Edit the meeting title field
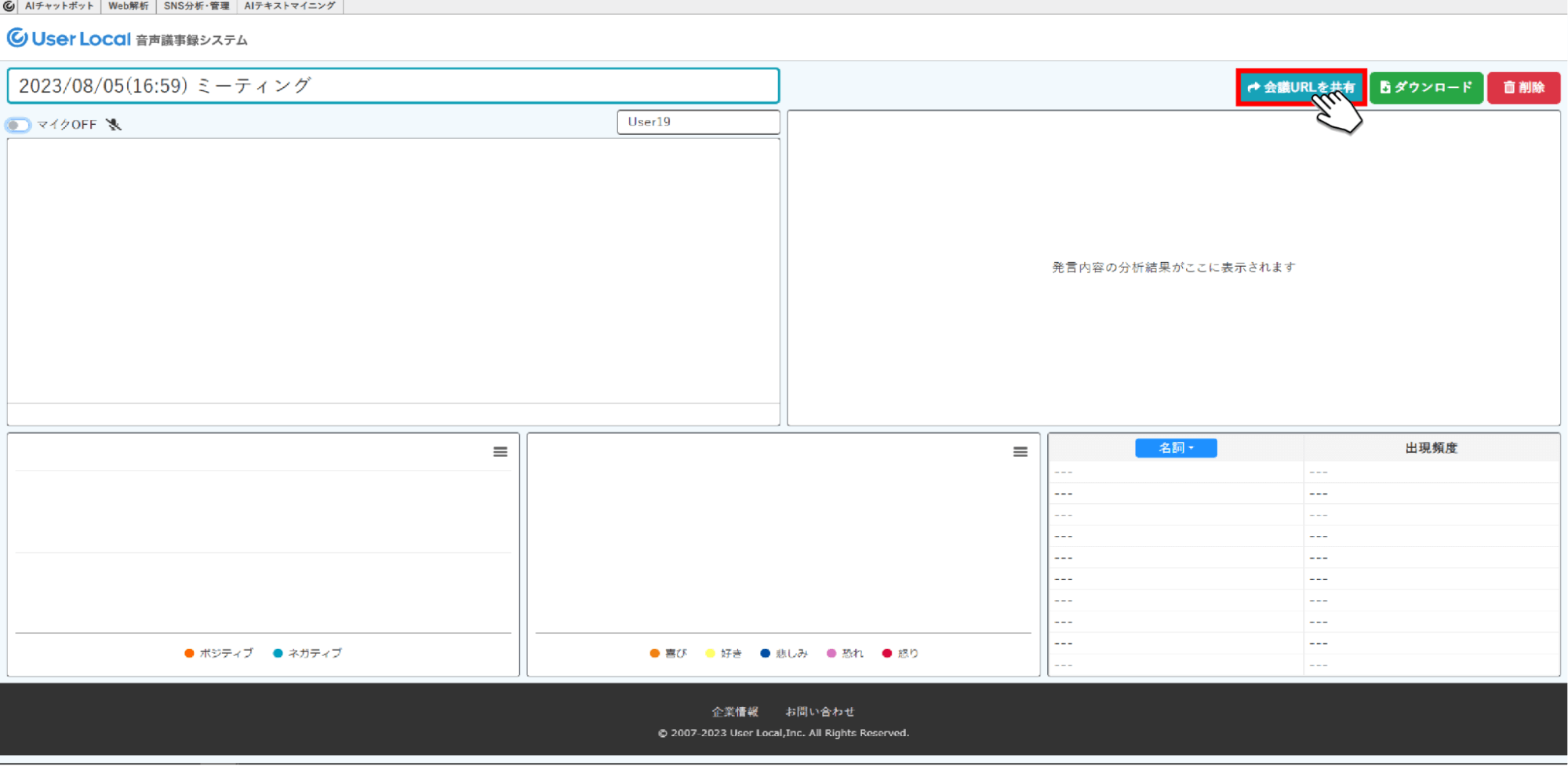Screen dimensions: 1568x766 pos(393,86)
